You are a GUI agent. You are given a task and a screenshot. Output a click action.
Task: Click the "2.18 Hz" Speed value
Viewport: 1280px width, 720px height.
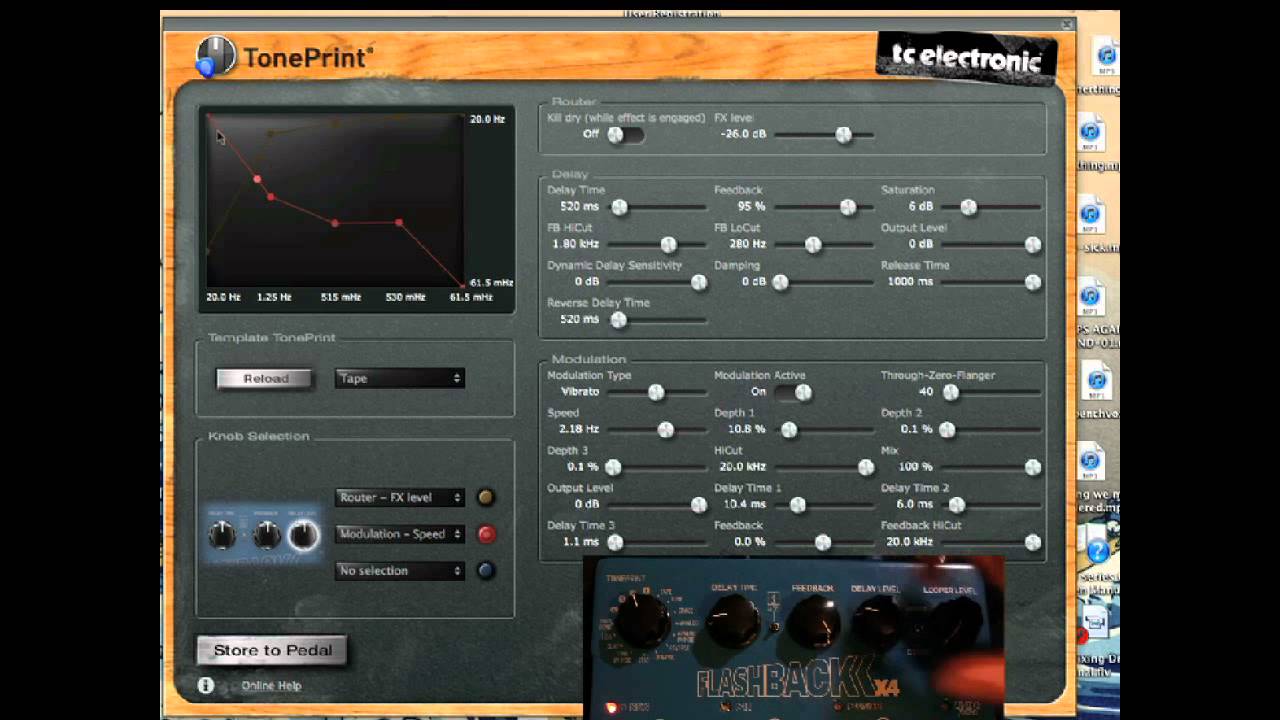click(x=579, y=429)
